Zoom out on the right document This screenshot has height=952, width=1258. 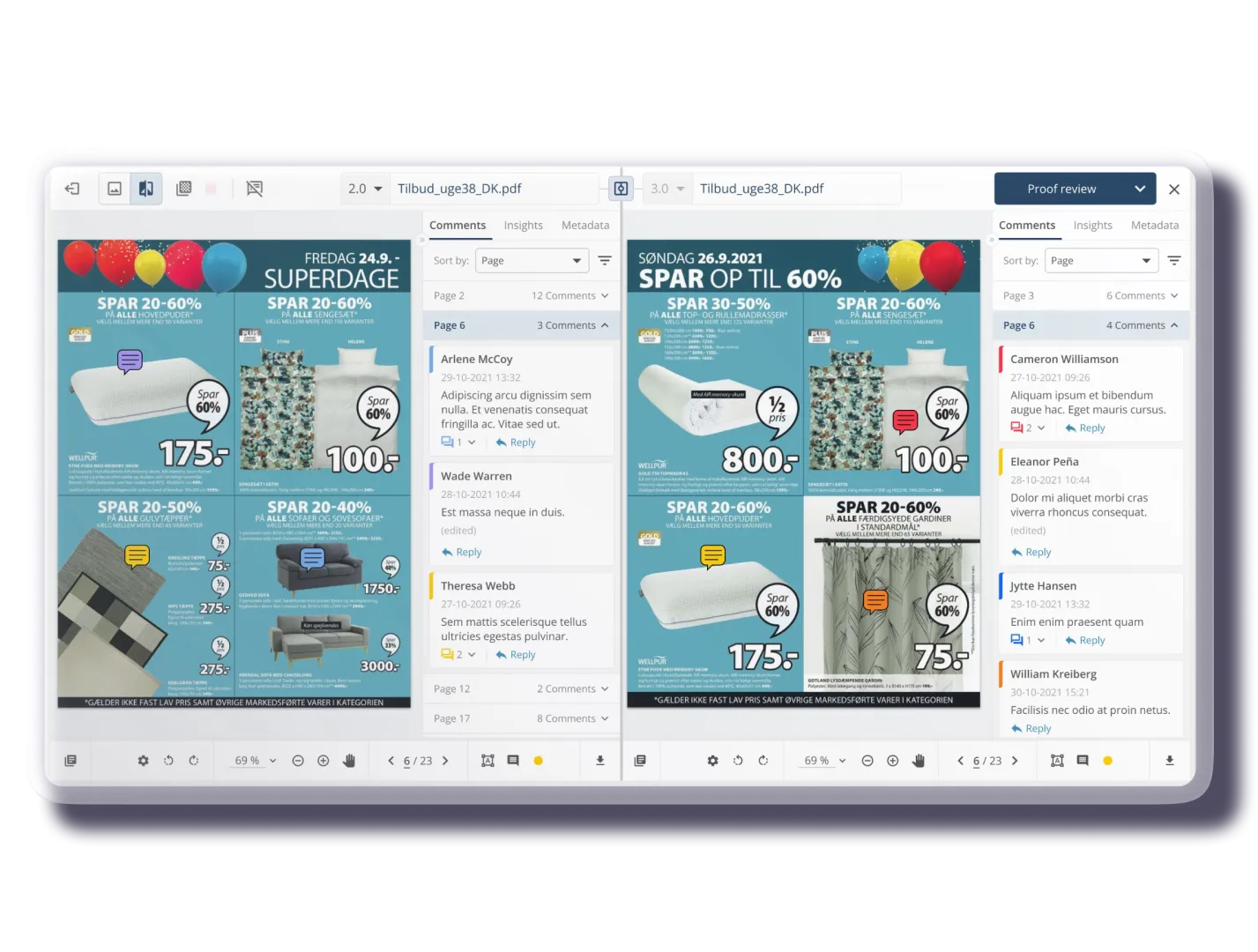point(867,761)
